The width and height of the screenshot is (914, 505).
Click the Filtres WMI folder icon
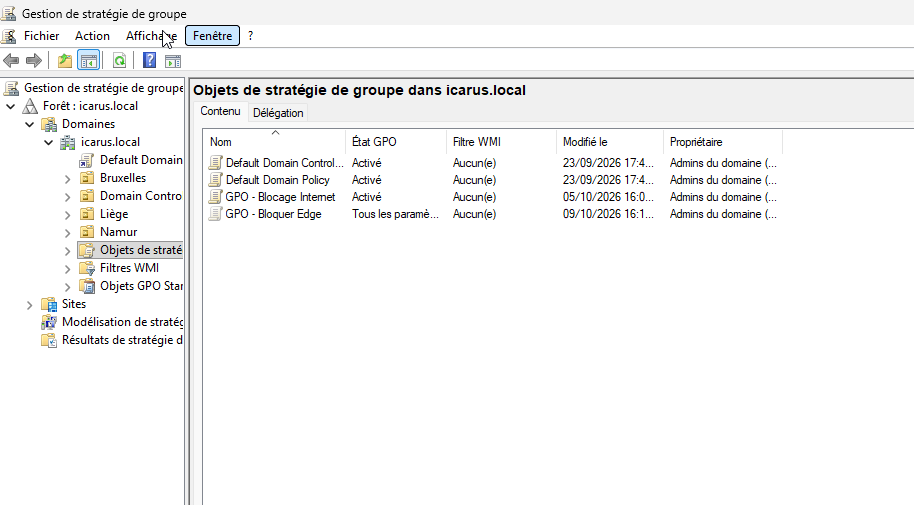pyautogui.click(x=87, y=268)
